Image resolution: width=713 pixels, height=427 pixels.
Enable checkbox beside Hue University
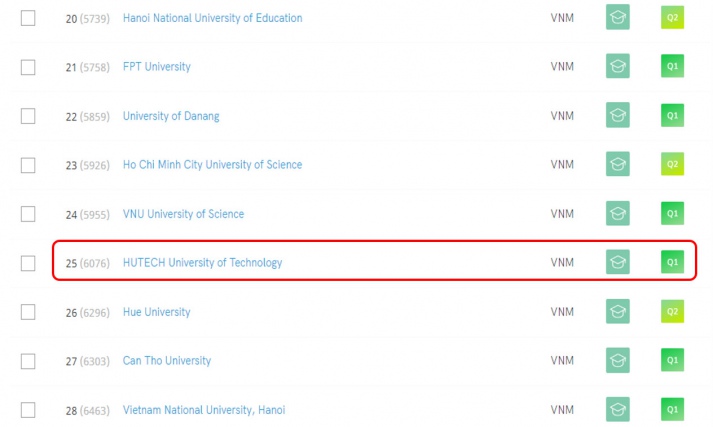point(28,312)
